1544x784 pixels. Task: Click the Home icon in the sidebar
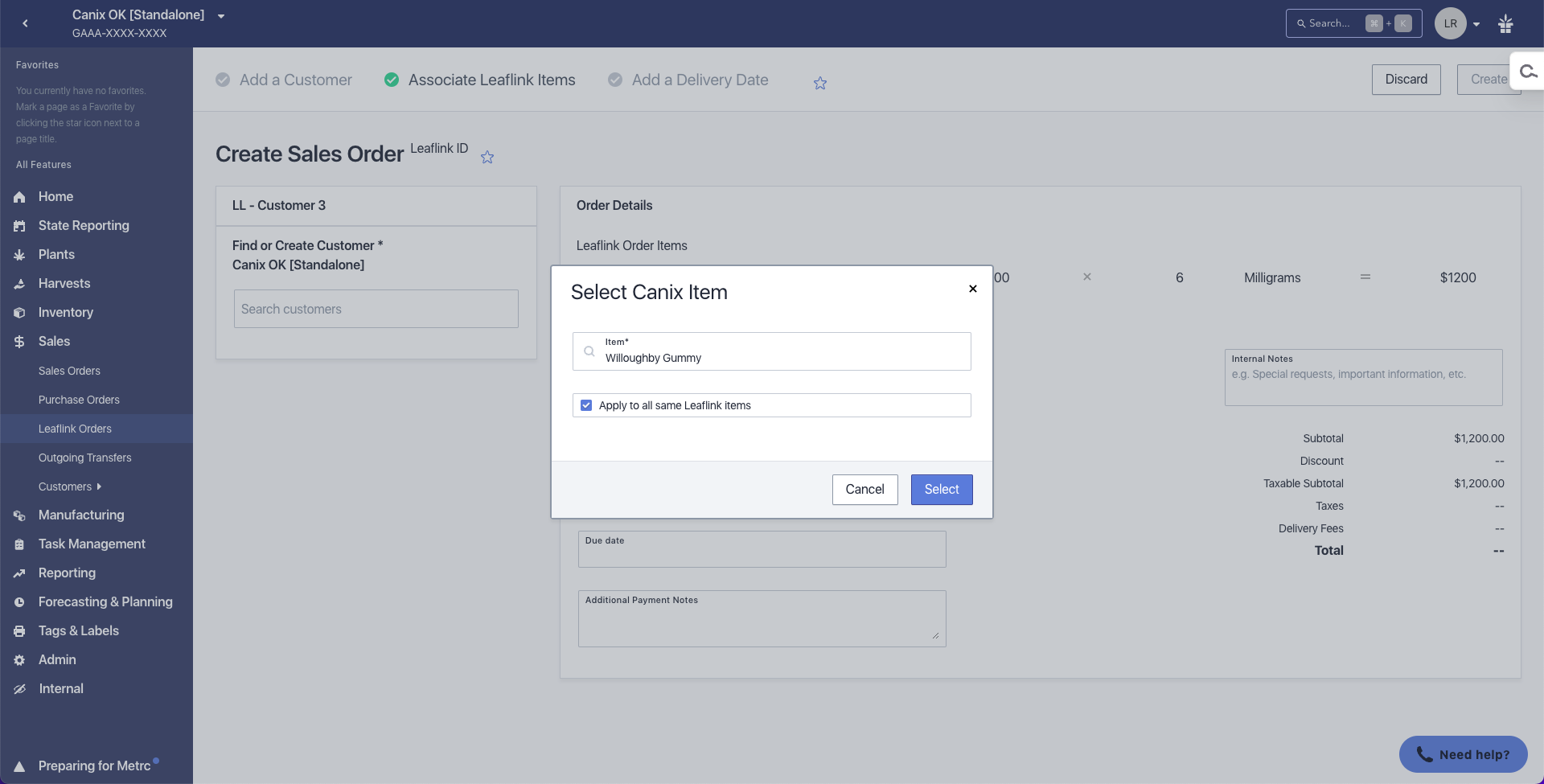tap(19, 197)
